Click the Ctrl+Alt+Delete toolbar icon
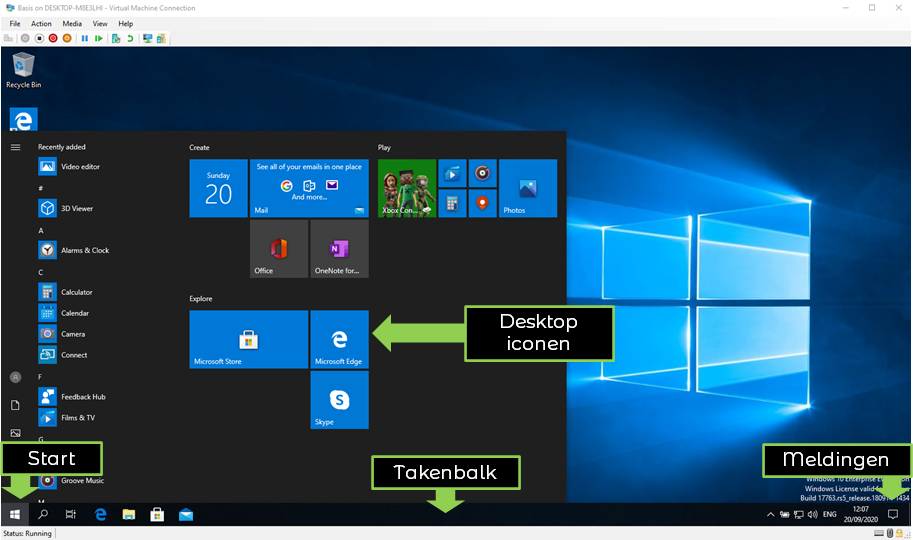The height and width of the screenshot is (540, 913). 8,38
